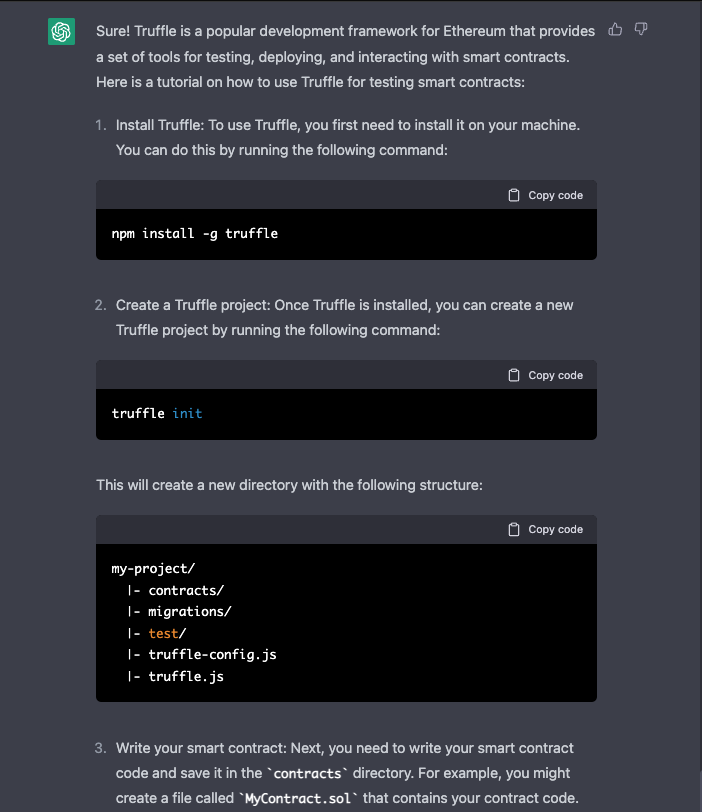Click clipboard icon for truffle init block
The height and width of the screenshot is (812, 702).
[x=514, y=375]
